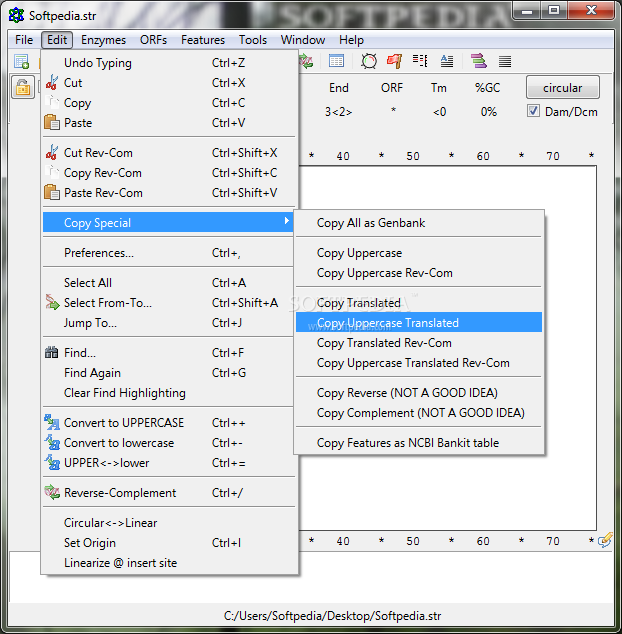Click the pencil icon at lower-right ruler
The width and height of the screenshot is (622, 634).
coord(605,540)
